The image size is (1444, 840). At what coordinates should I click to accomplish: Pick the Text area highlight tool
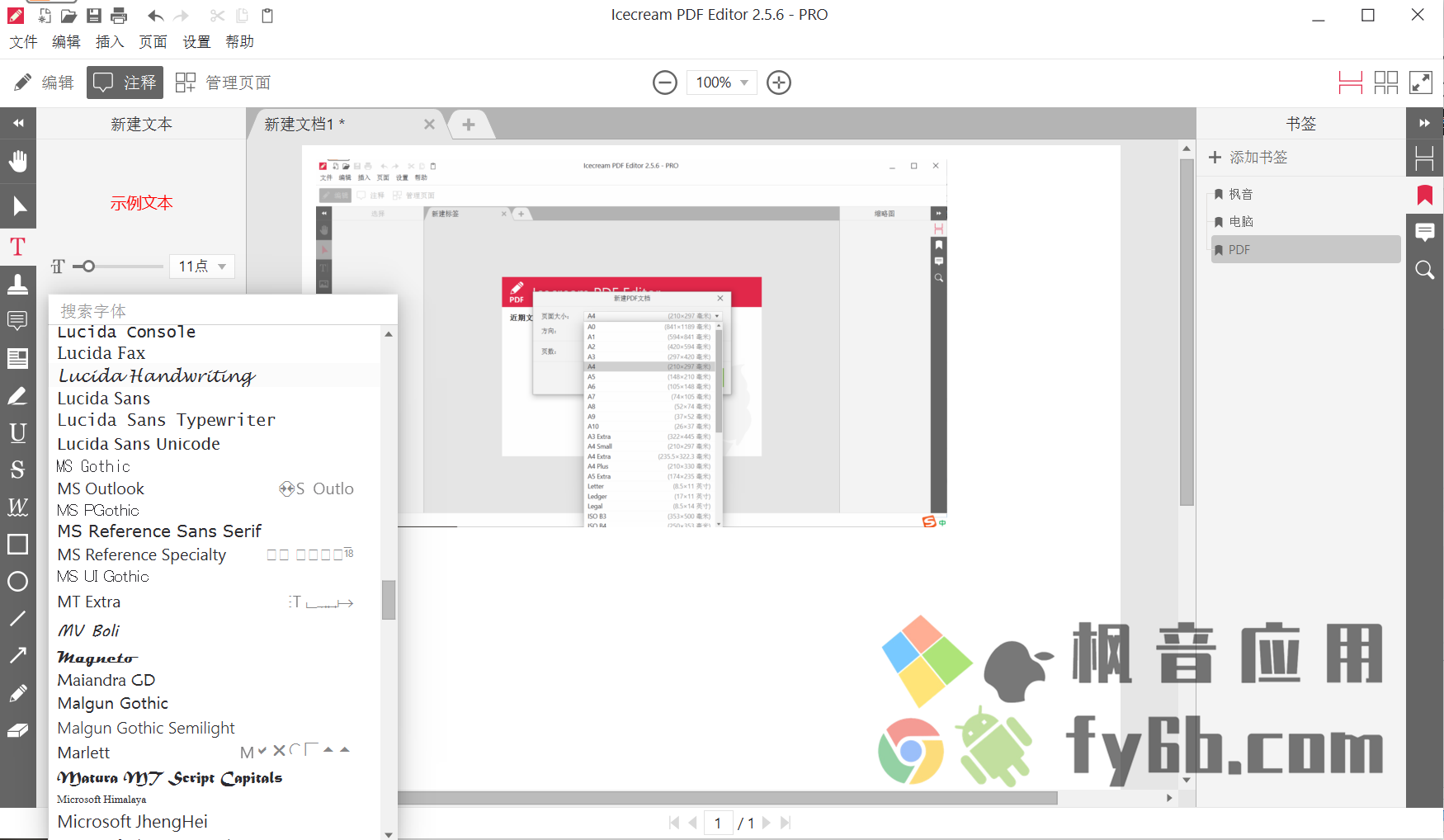18,358
